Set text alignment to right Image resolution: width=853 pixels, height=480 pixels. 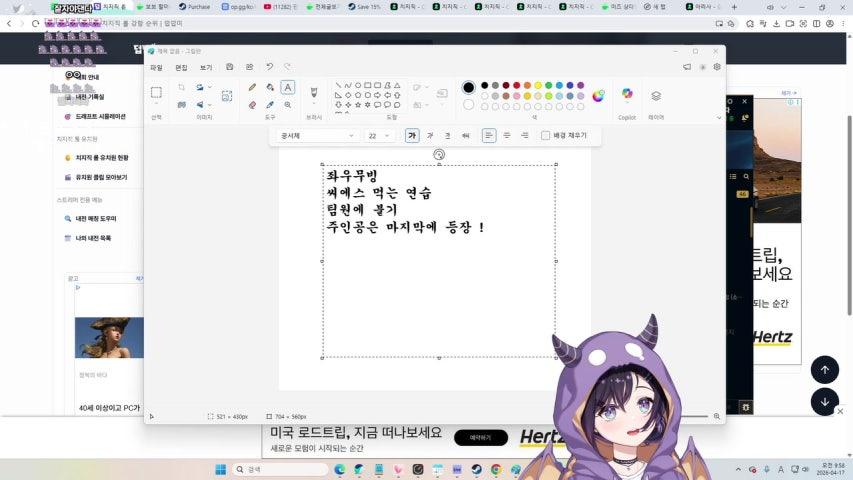click(525, 136)
